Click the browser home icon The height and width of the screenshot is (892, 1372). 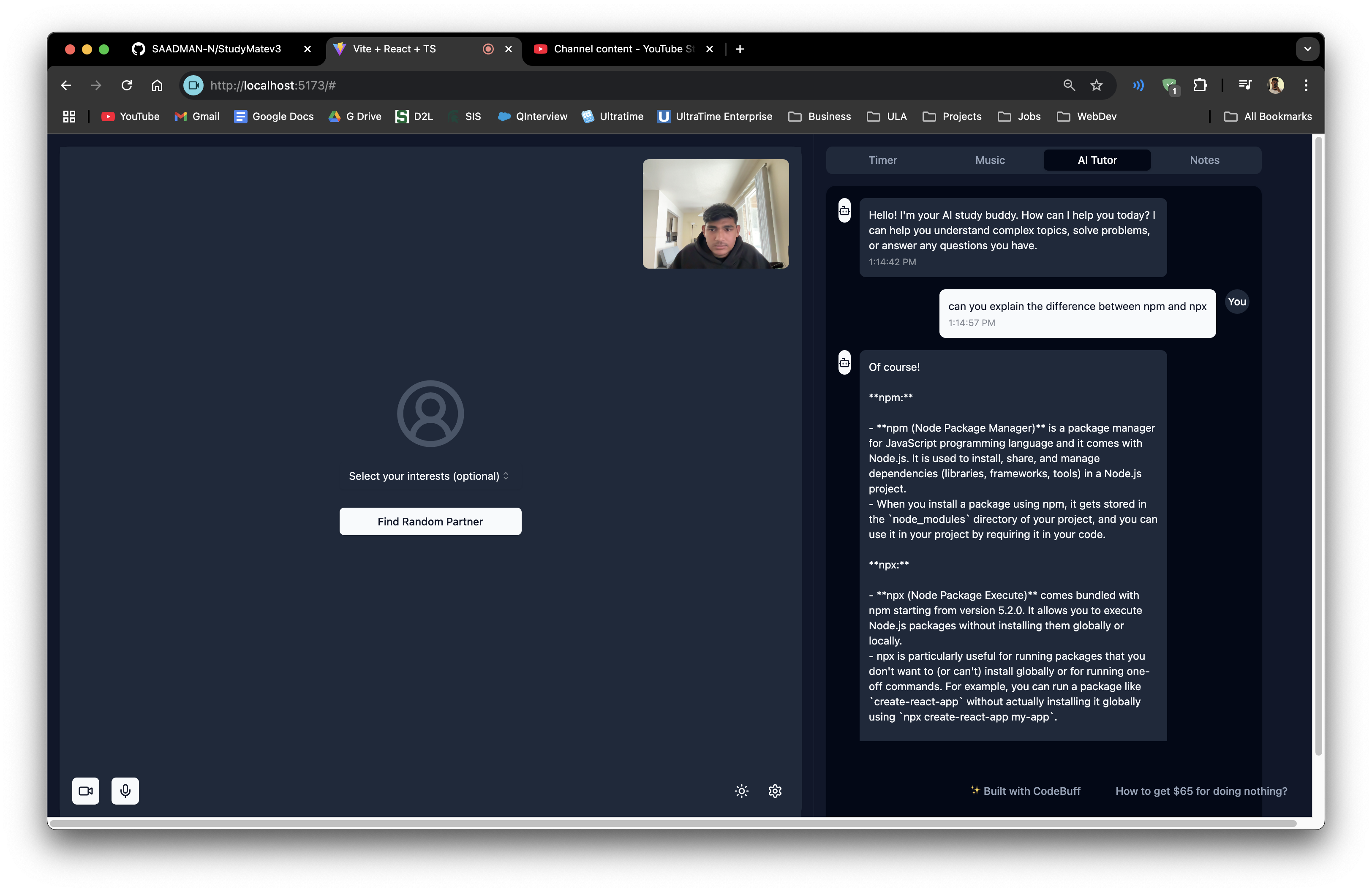157,85
